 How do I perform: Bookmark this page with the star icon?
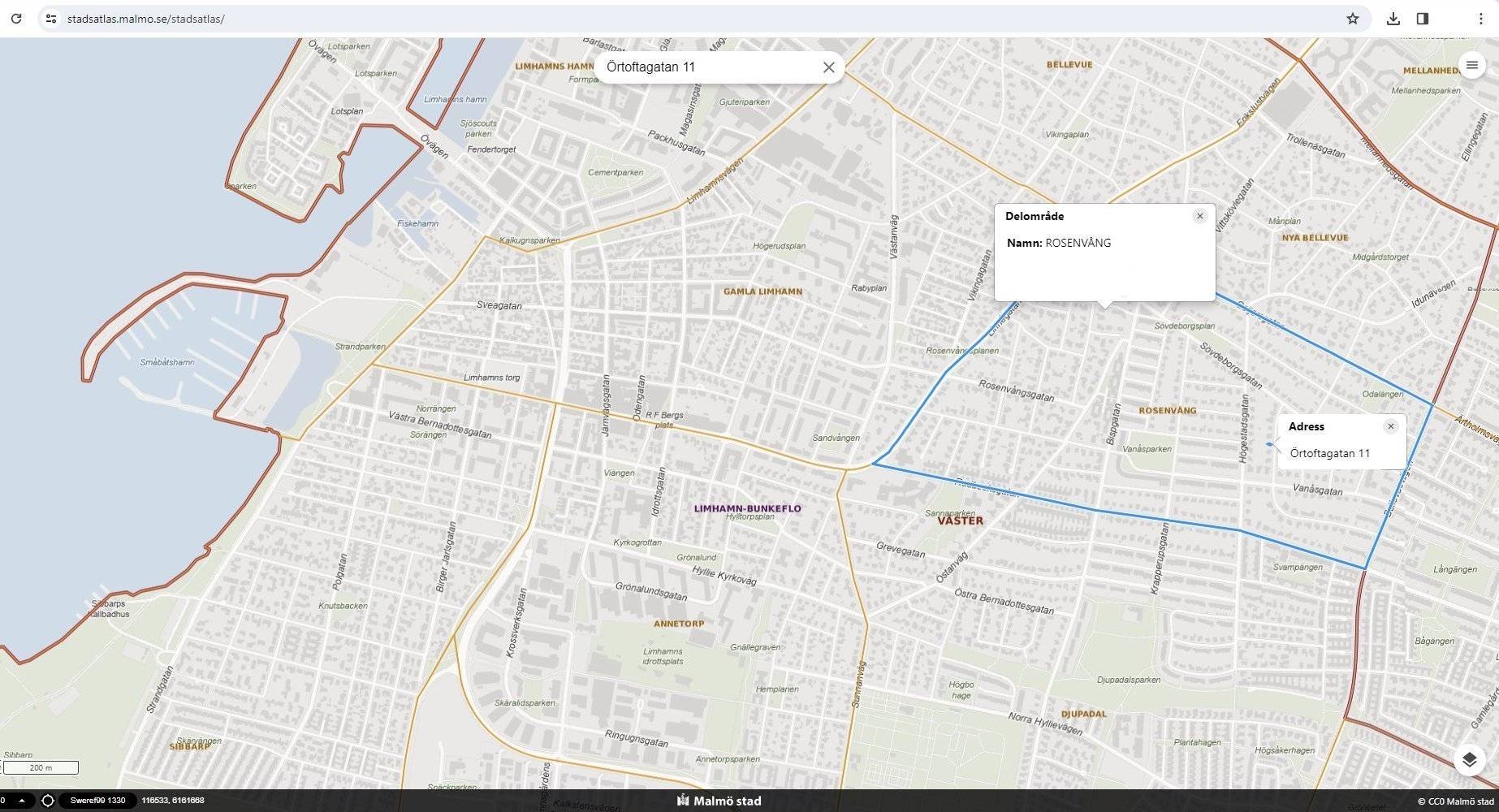1353,18
